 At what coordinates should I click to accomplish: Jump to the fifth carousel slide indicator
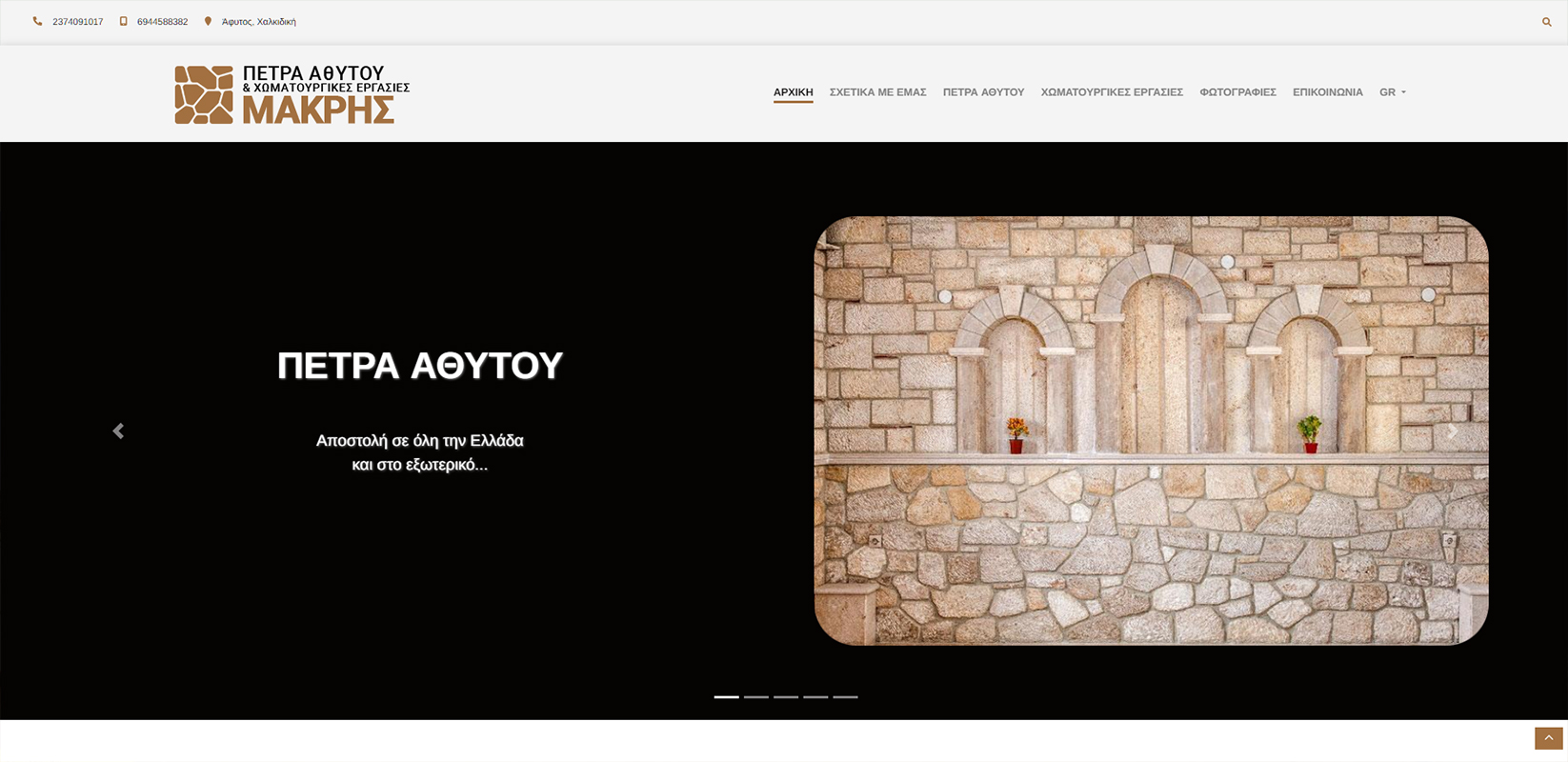pos(845,697)
